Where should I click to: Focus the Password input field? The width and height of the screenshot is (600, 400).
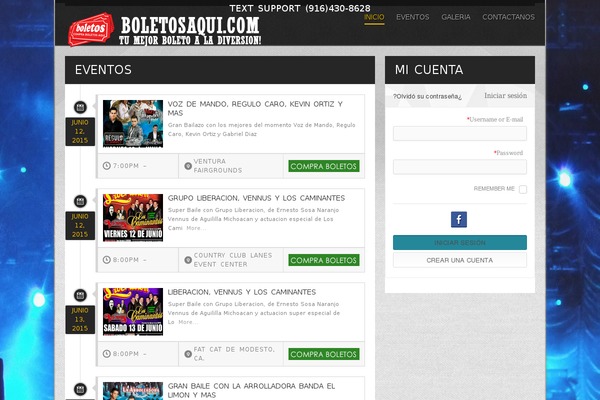pos(460,167)
